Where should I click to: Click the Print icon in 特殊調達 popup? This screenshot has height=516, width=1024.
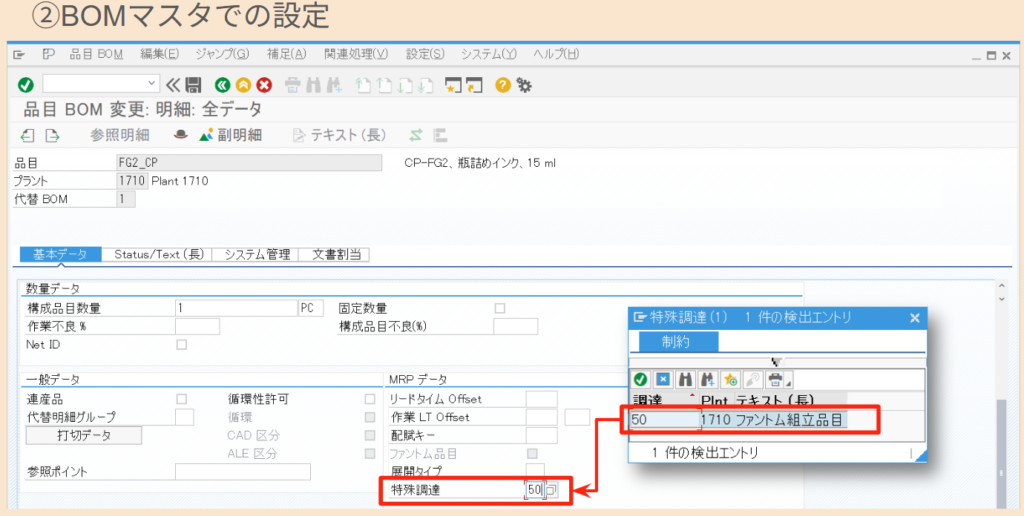point(775,379)
